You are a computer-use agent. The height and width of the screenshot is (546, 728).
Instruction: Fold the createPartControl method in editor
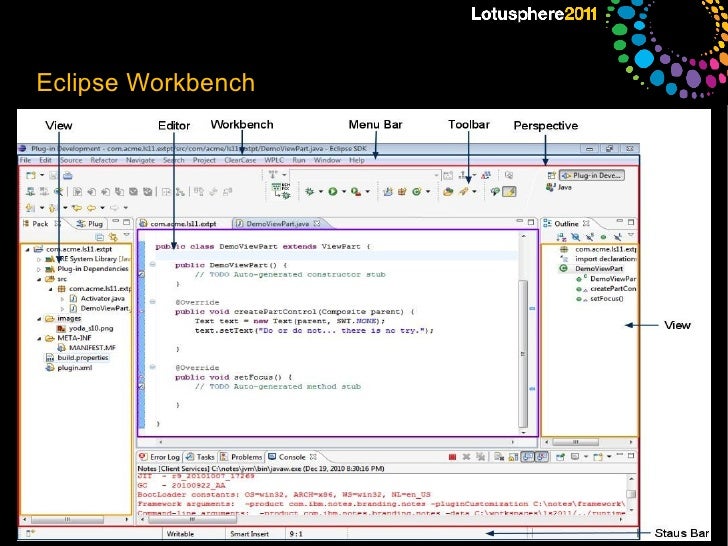(152, 302)
